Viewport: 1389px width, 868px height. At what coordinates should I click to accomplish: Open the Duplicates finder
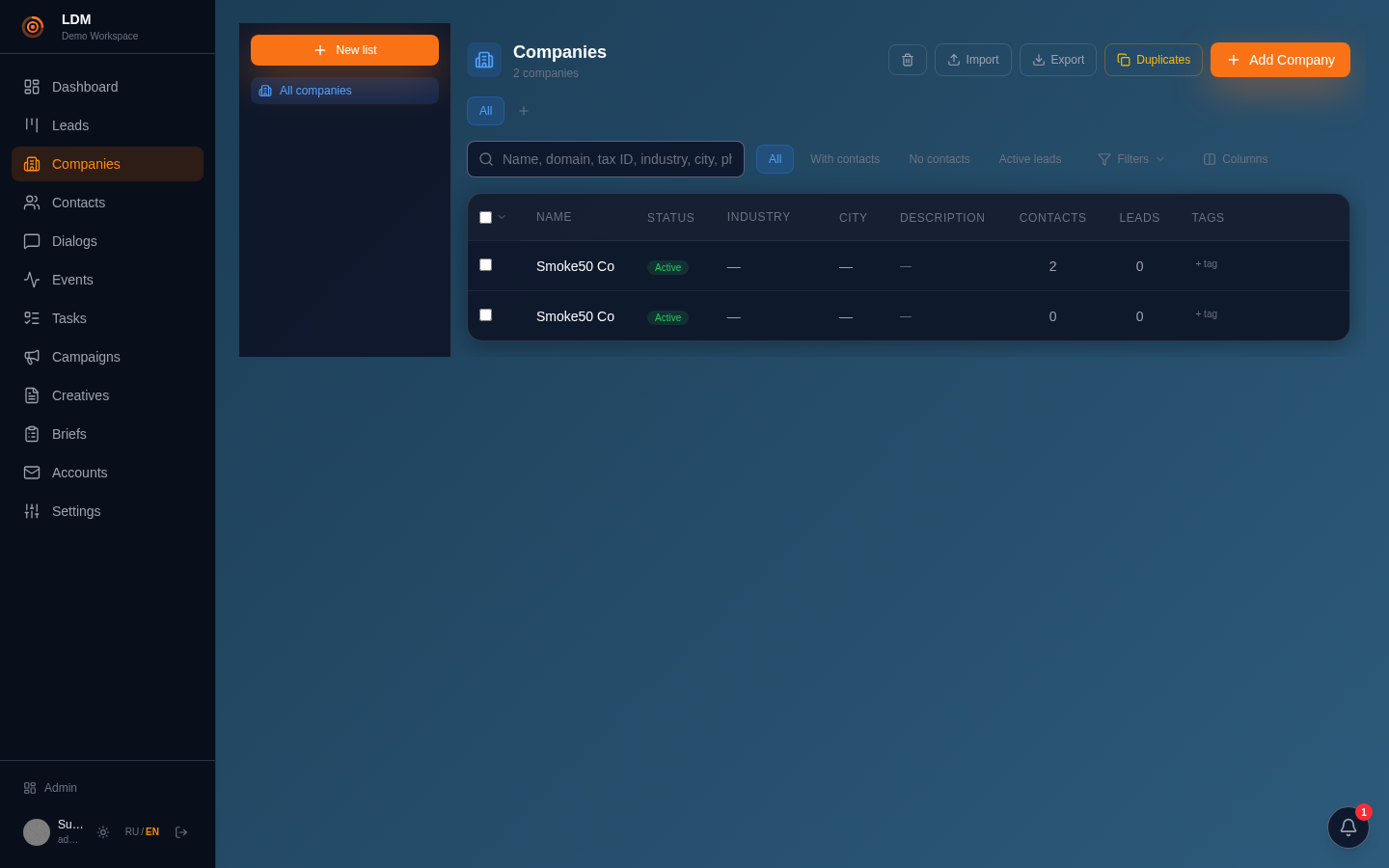(1154, 60)
